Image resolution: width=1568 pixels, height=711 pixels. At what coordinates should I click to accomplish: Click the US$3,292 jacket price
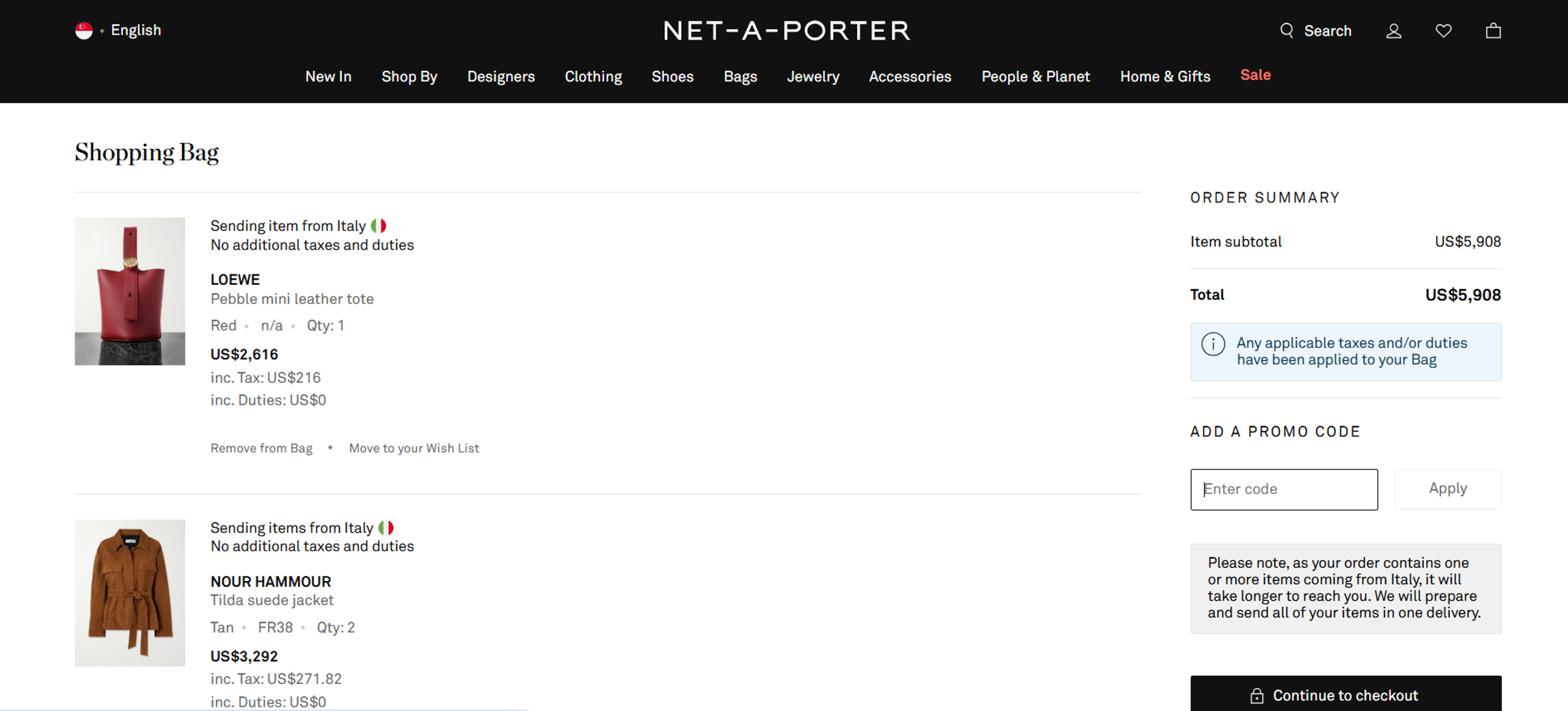(244, 656)
